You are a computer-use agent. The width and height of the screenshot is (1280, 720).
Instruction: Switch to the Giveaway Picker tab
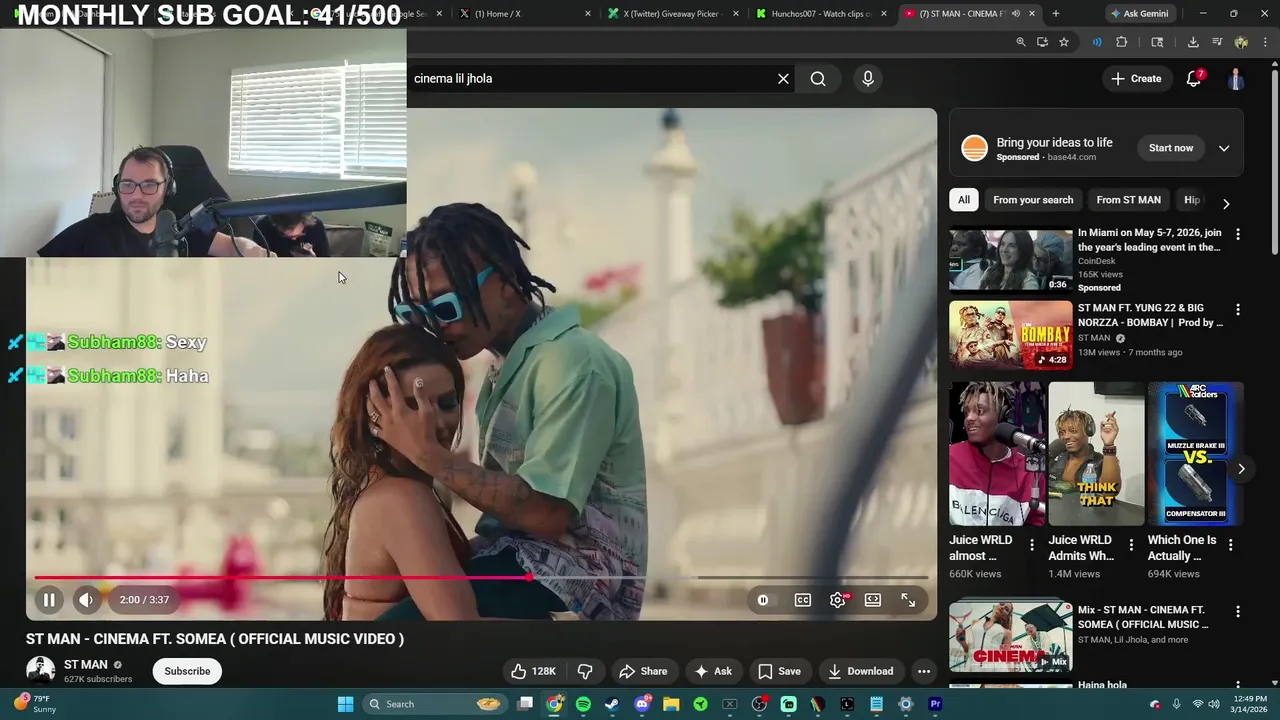pyautogui.click(x=672, y=13)
